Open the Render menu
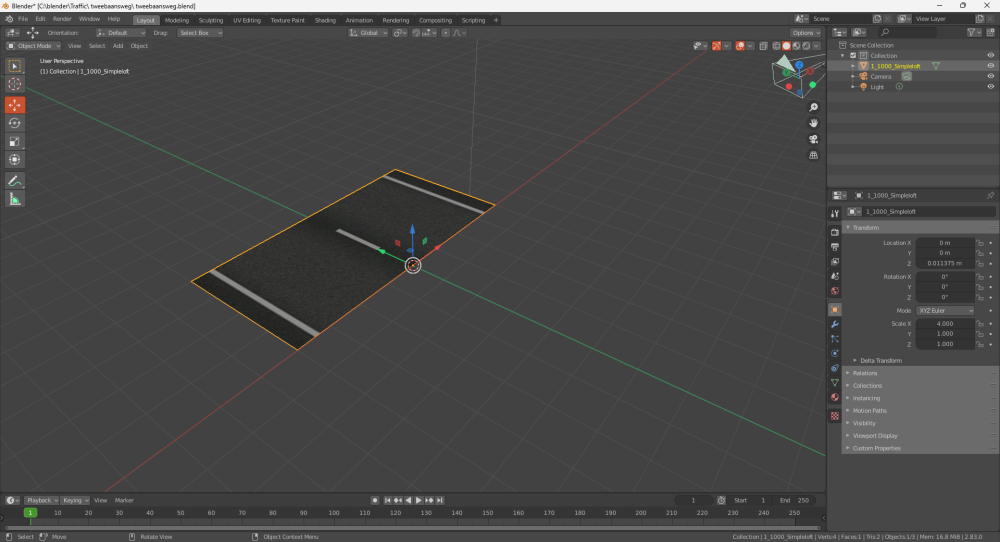This screenshot has height=542, width=1000. pos(62,19)
